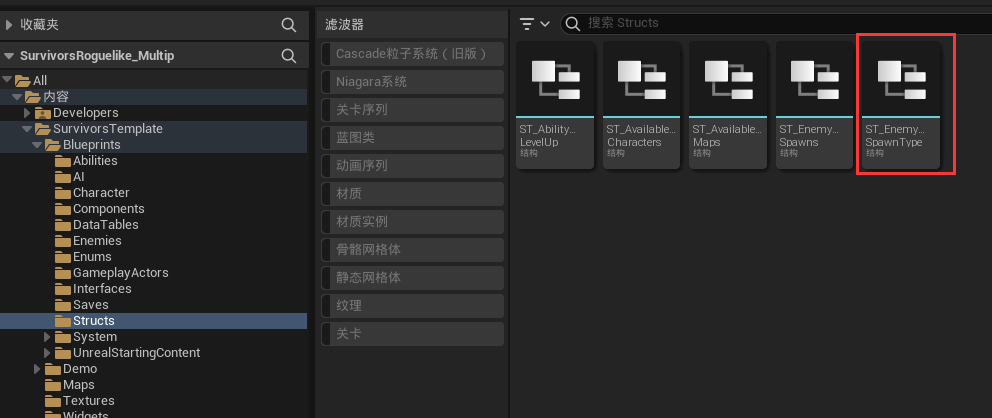Image resolution: width=992 pixels, height=418 pixels.
Task: Collapse the SurvivorsTemplate folder arrow
Action: [x=27, y=128]
